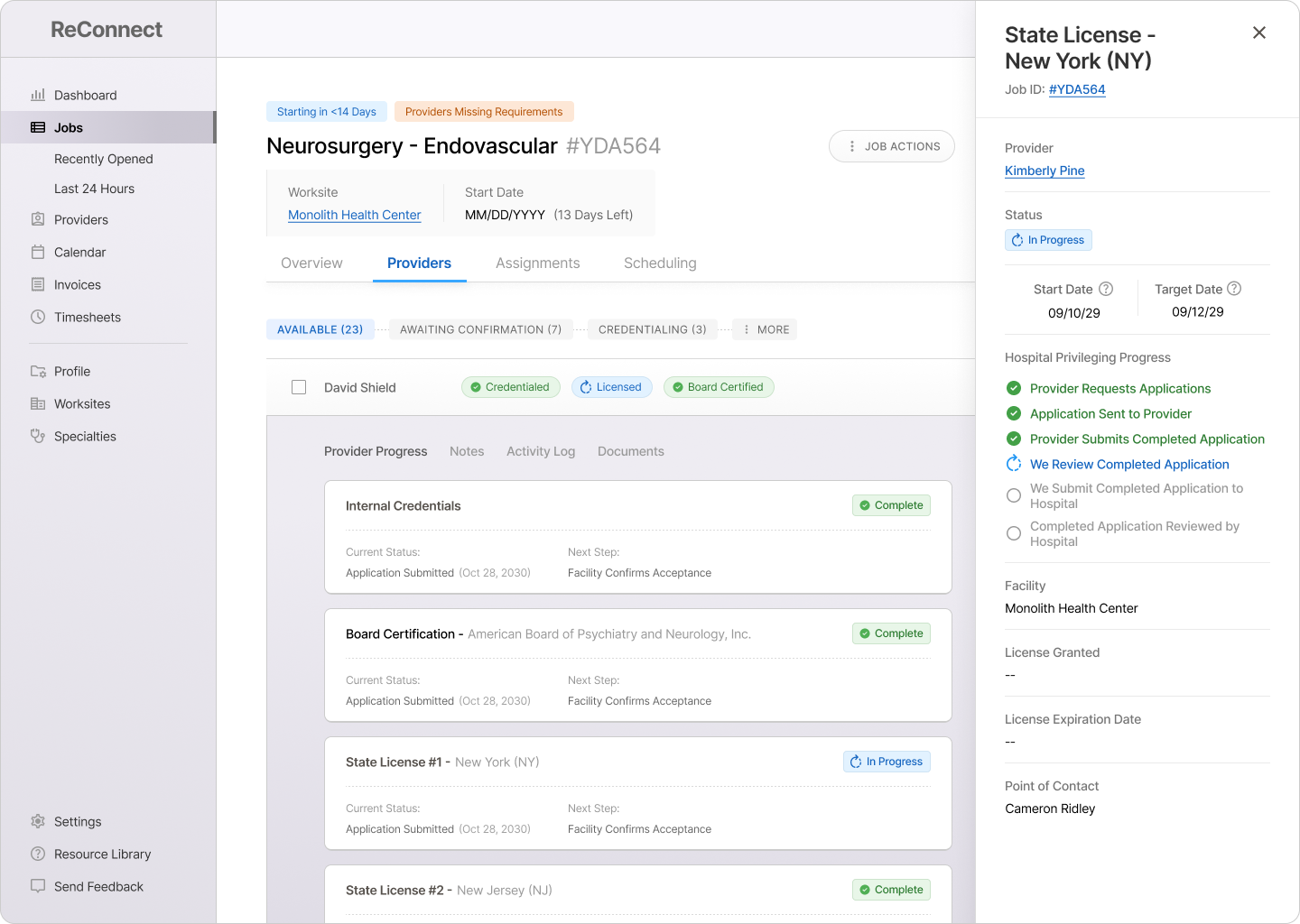The image size is (1300, 924).
Task: Select empty circle for We Submit Completed Application
Action: point(1014,495)
